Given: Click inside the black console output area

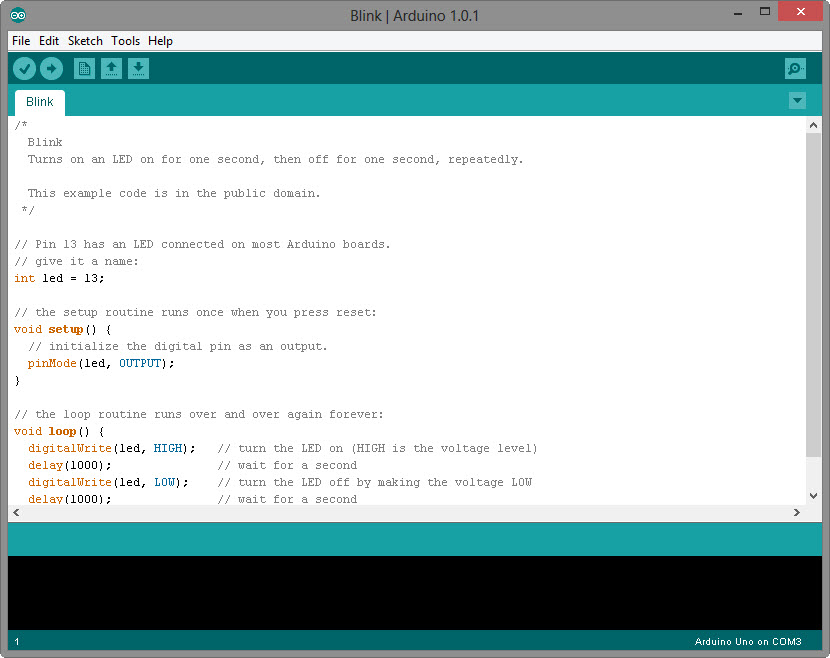Looking at the screenshot, I should 414,592.
